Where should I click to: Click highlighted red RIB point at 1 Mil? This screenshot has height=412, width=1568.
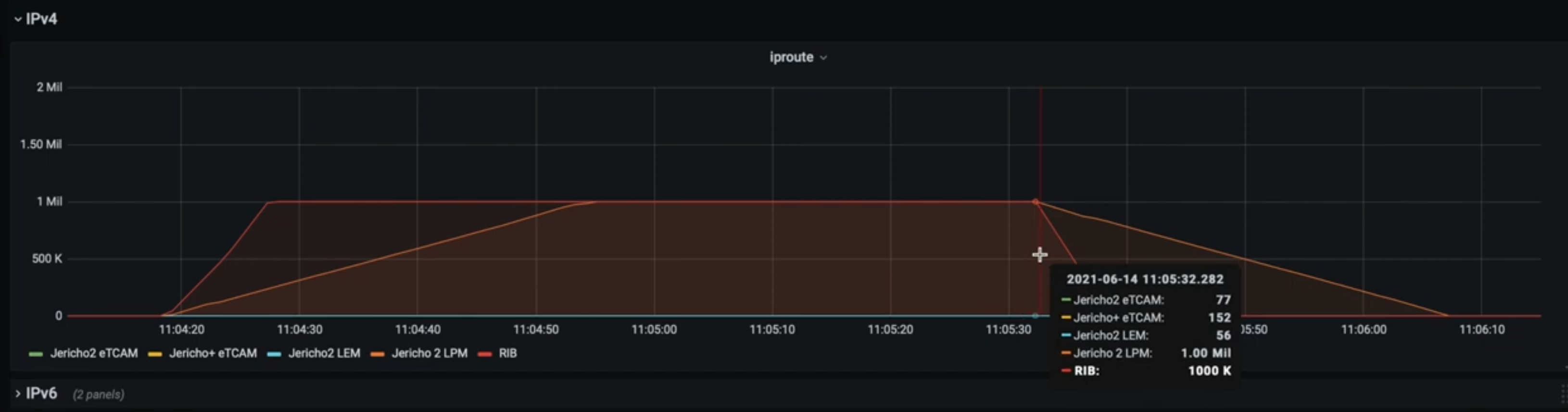pos(1036,202)
